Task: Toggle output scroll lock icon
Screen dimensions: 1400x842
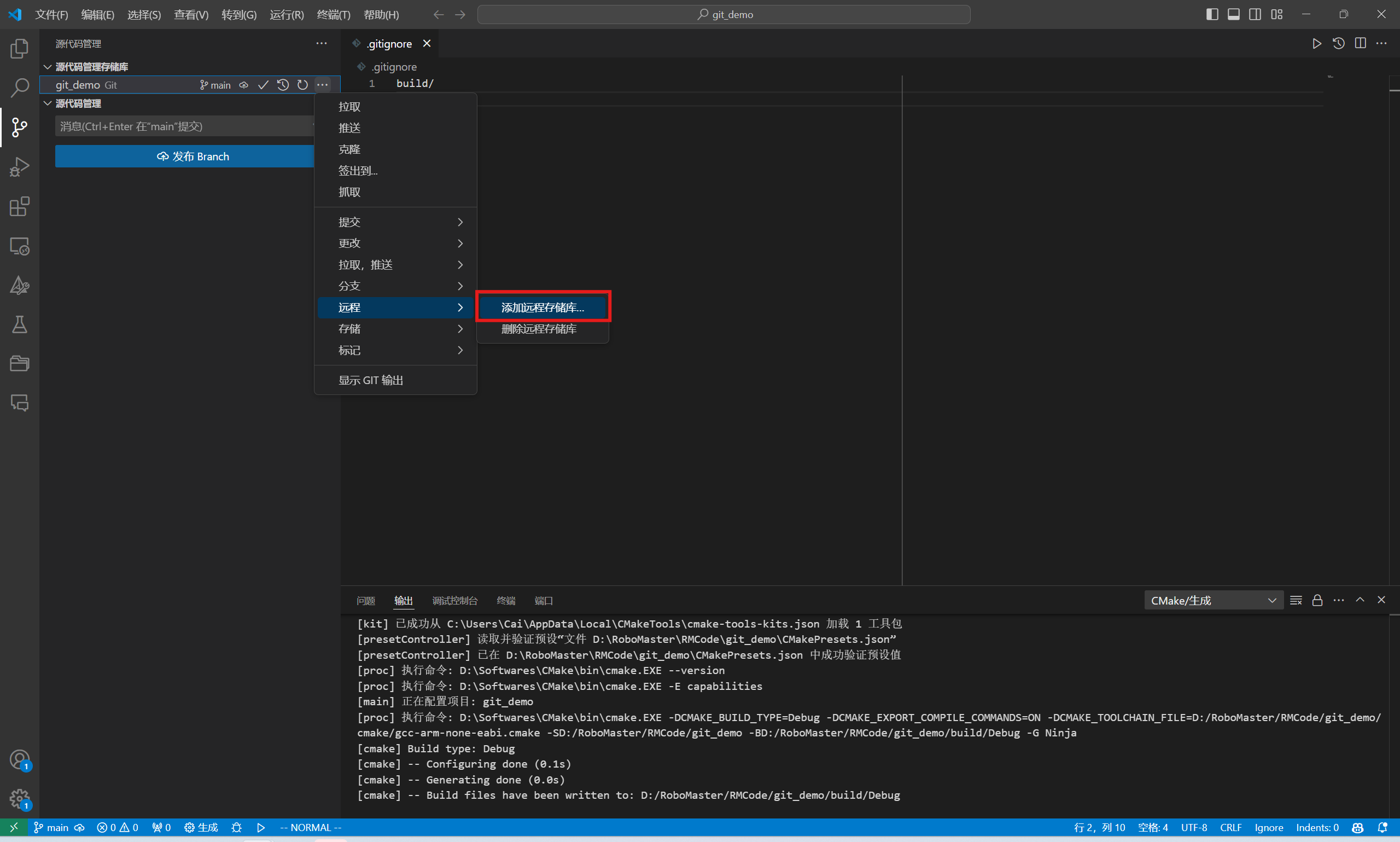Action: point(1317,600)
